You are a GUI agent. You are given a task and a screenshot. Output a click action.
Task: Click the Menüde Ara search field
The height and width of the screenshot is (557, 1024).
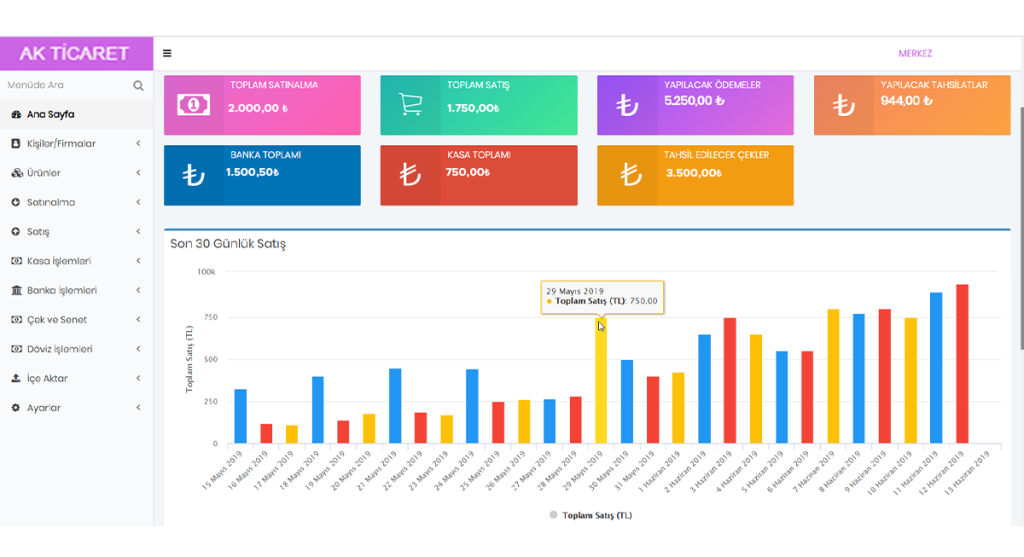65,86
